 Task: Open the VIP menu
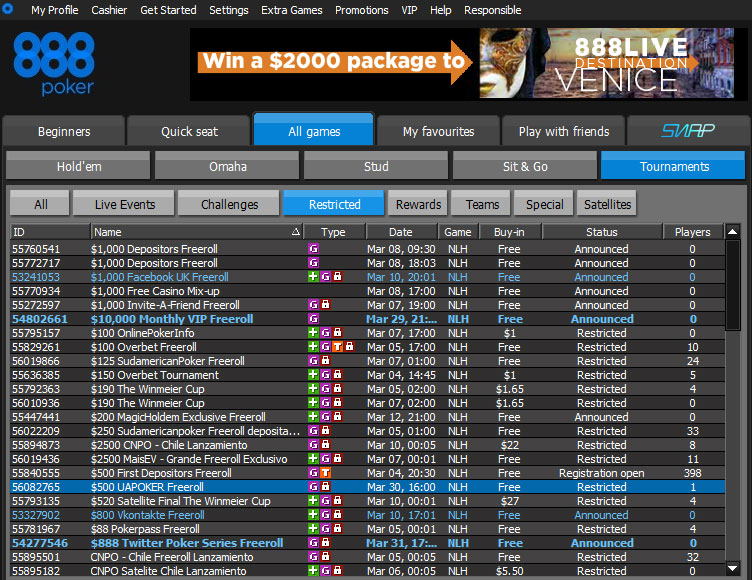[409, 10]
